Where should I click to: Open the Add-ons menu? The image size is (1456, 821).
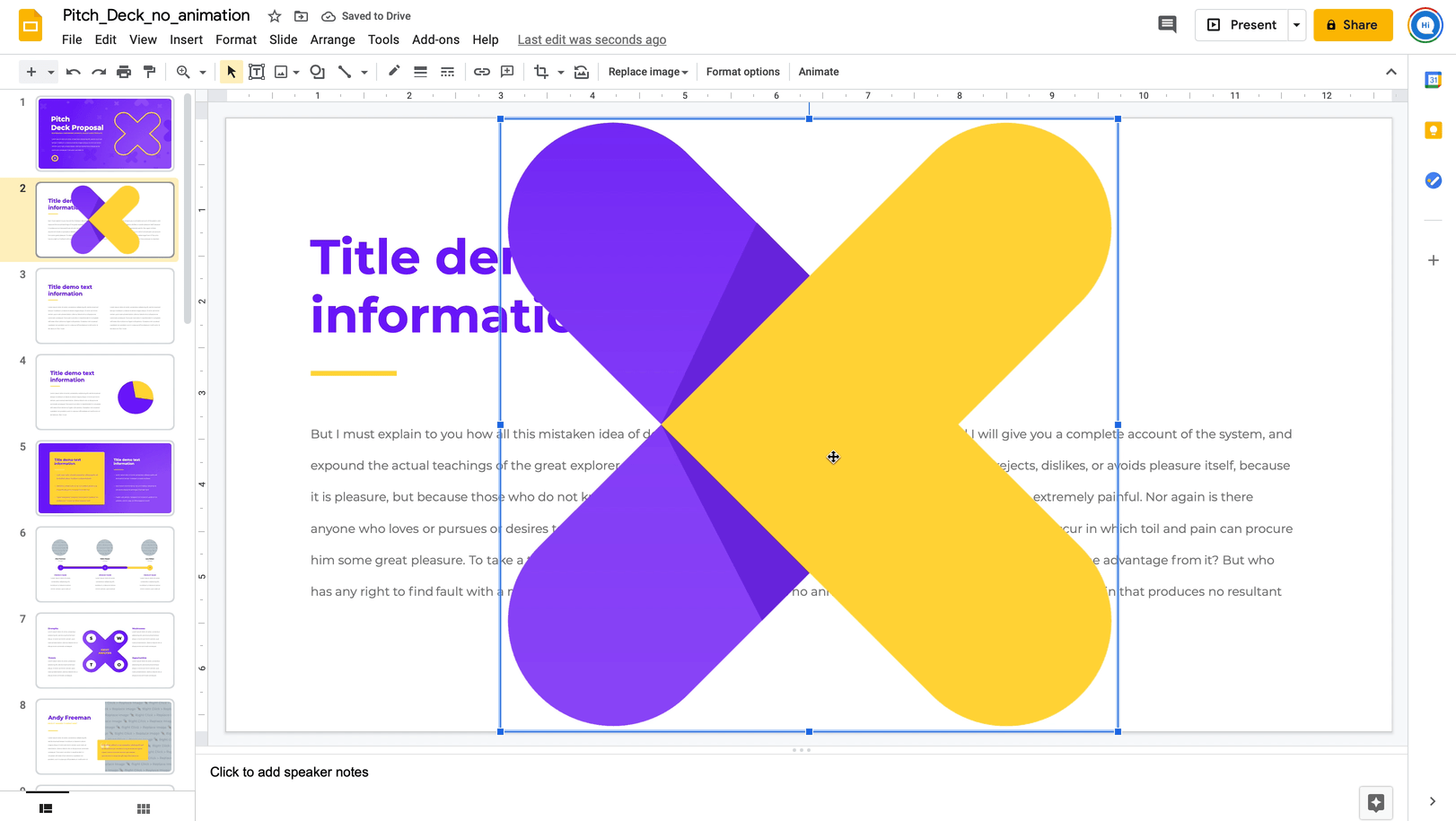click(435, 39)
